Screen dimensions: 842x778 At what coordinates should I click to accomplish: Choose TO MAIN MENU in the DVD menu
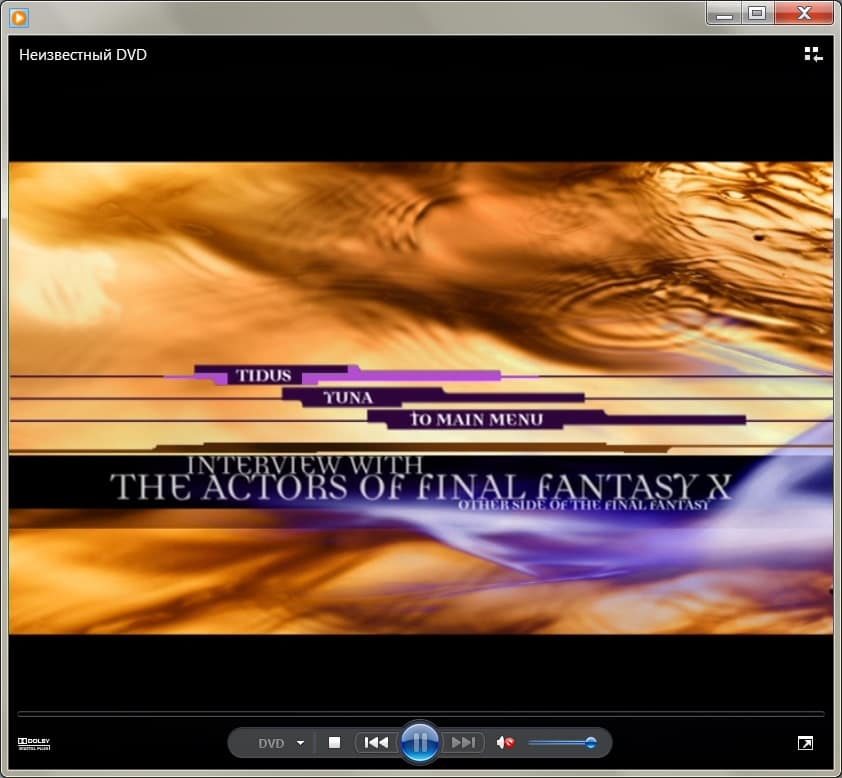476,419
